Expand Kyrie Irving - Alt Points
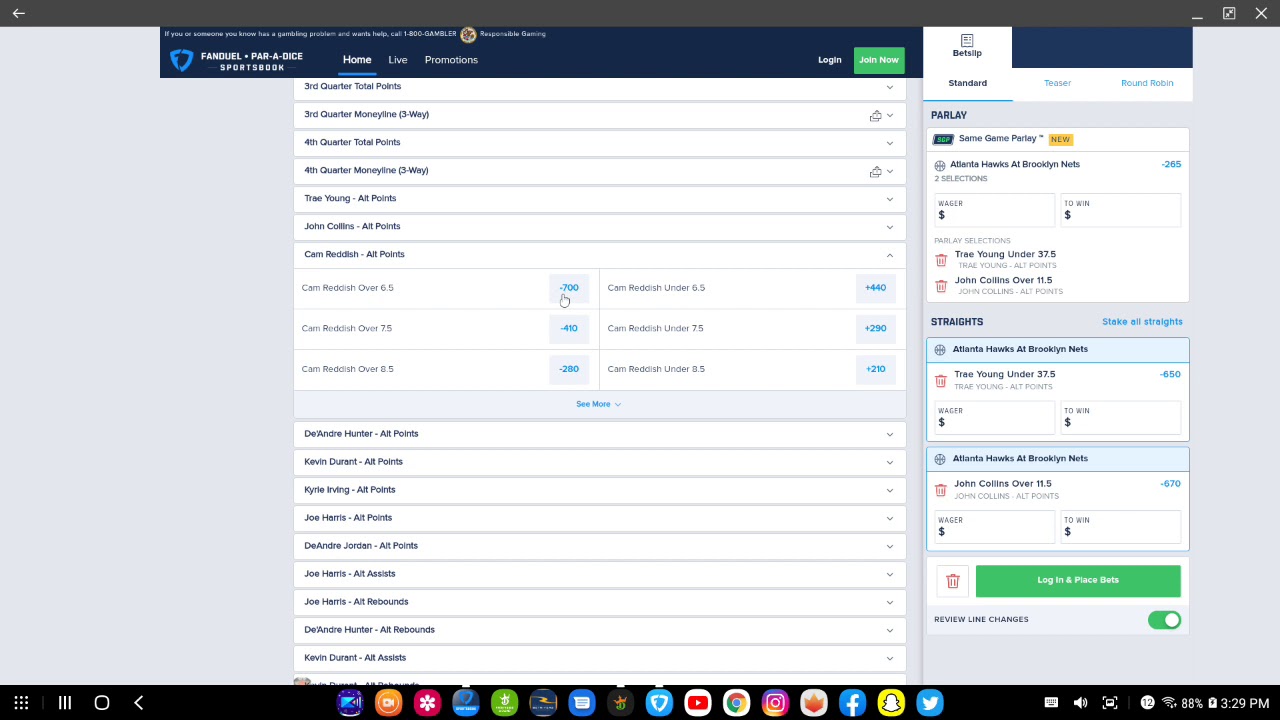1280x720 pixels. pyautogui.click(x=599, y=490)
